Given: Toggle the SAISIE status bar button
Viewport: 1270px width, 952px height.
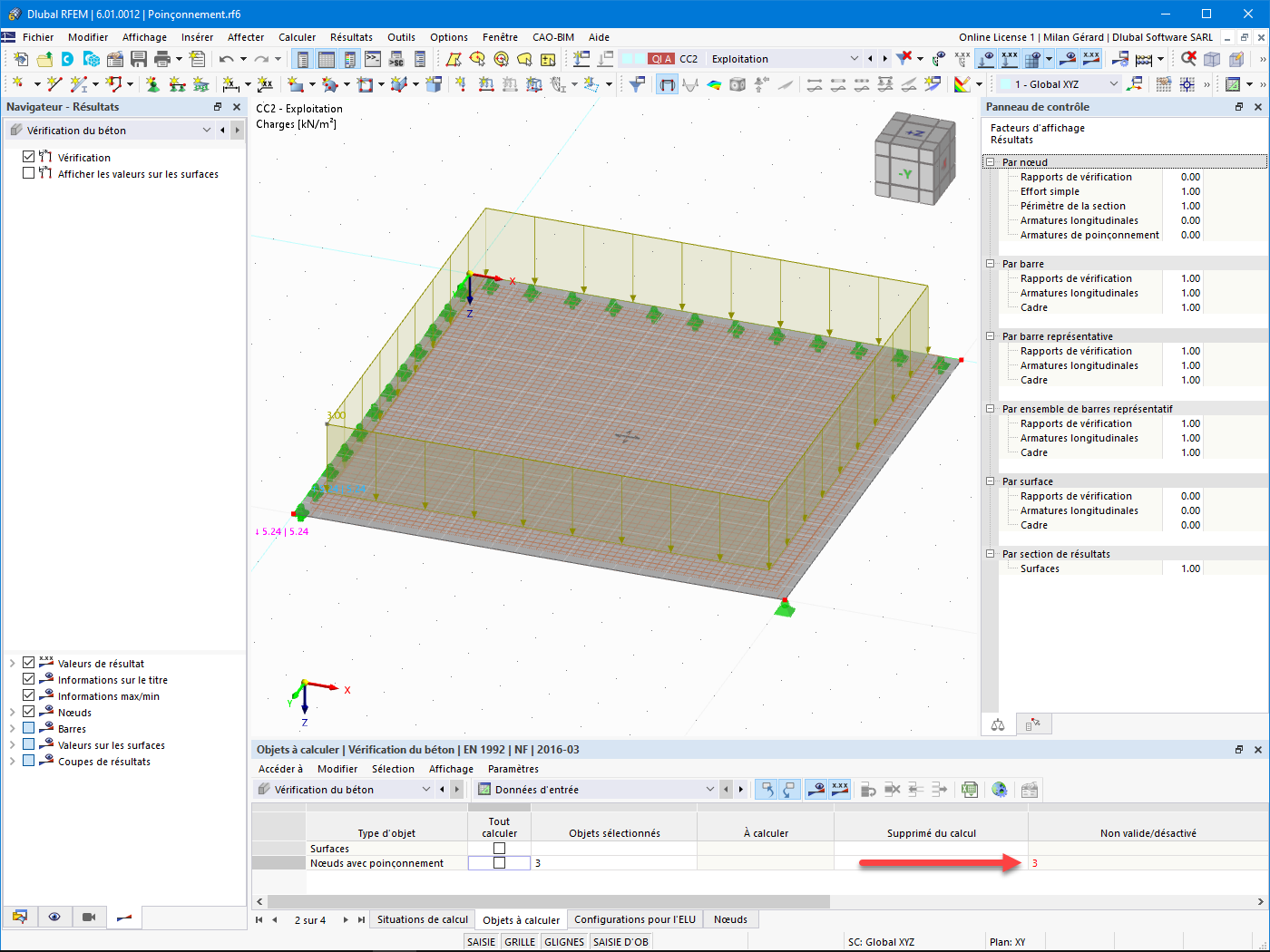Looking at the screenshot, I should 482,942.
